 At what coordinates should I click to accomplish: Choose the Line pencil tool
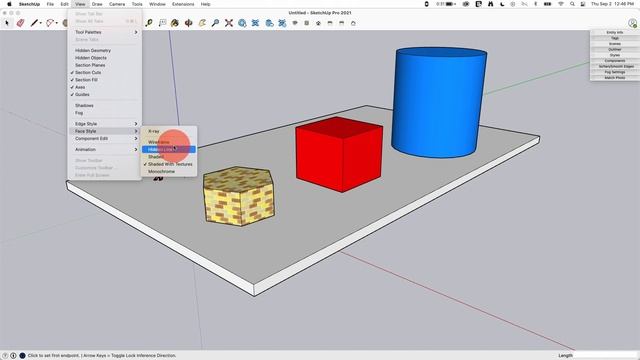click(34, 23)
